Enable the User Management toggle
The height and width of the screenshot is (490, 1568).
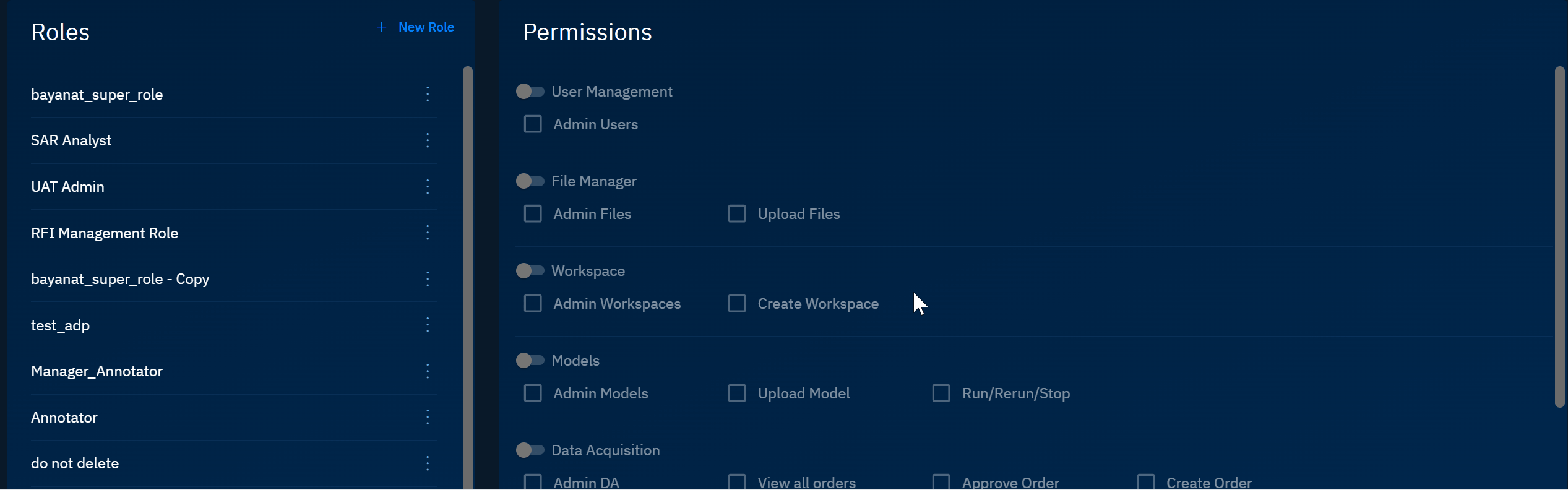click(530, 92)
